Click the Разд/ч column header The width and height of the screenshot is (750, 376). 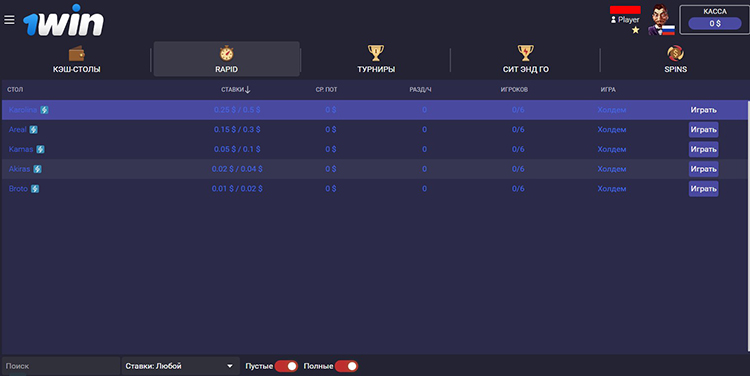tap(420, 89)
